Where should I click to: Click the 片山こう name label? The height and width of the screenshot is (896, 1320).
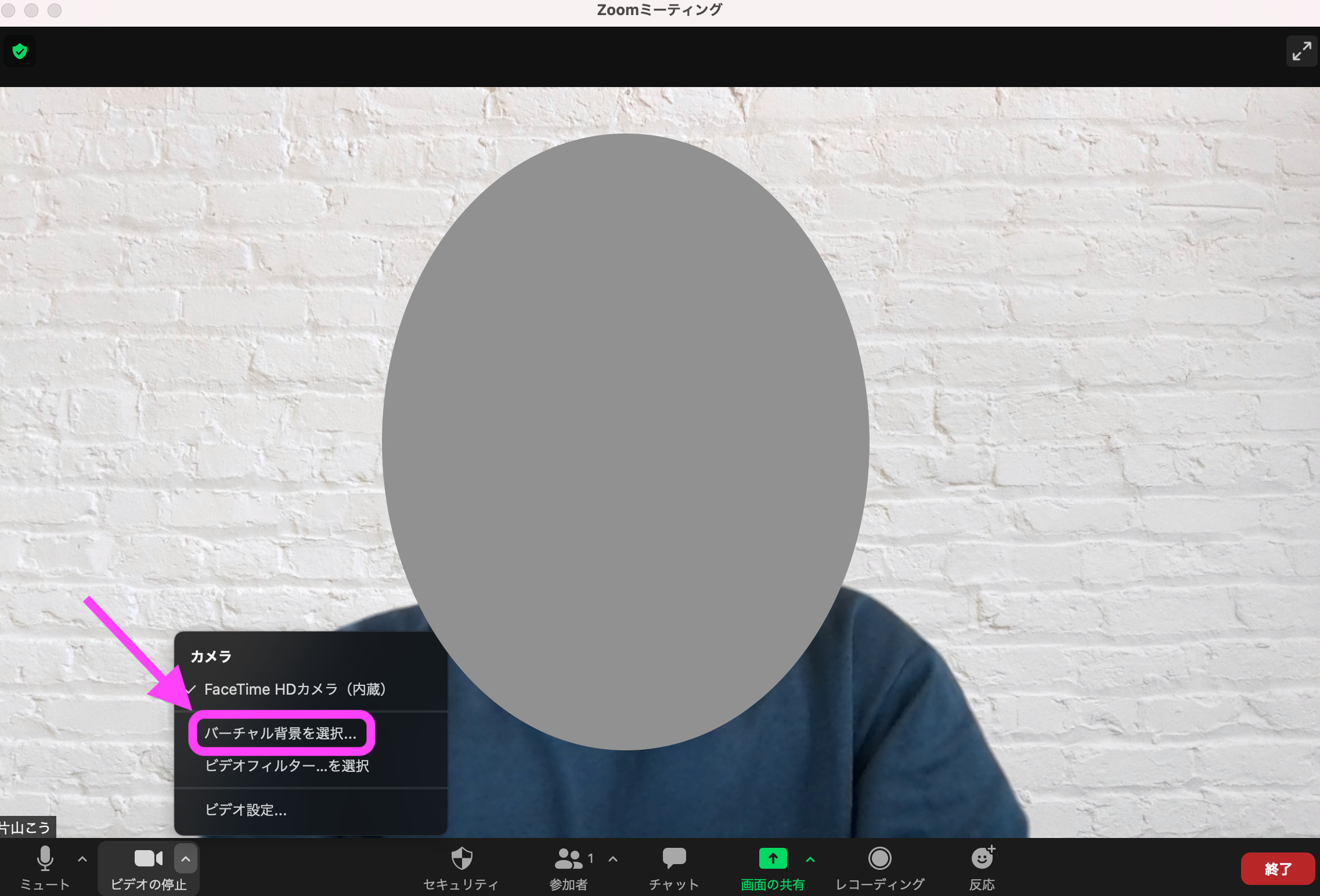[x=27, y=828]
